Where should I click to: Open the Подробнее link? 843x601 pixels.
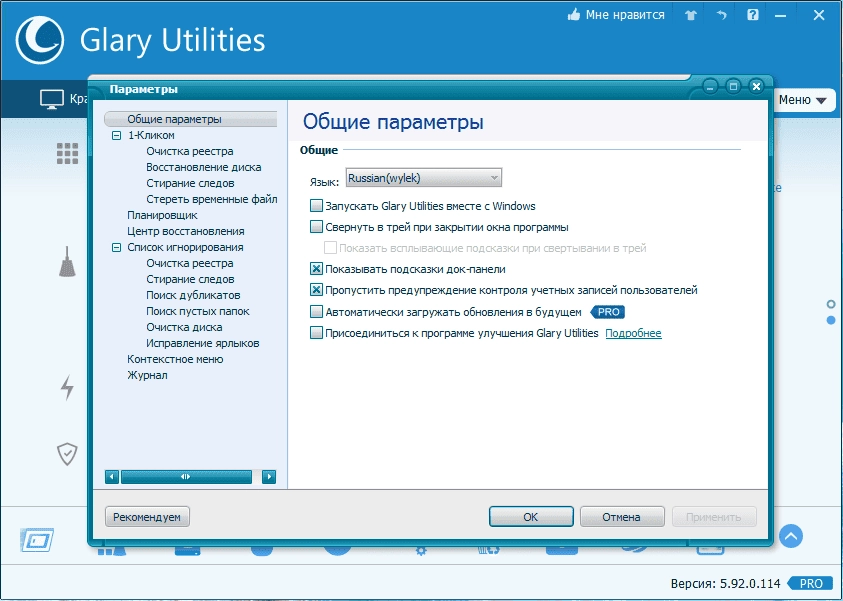pyautogui.click(x=633, y=333)
